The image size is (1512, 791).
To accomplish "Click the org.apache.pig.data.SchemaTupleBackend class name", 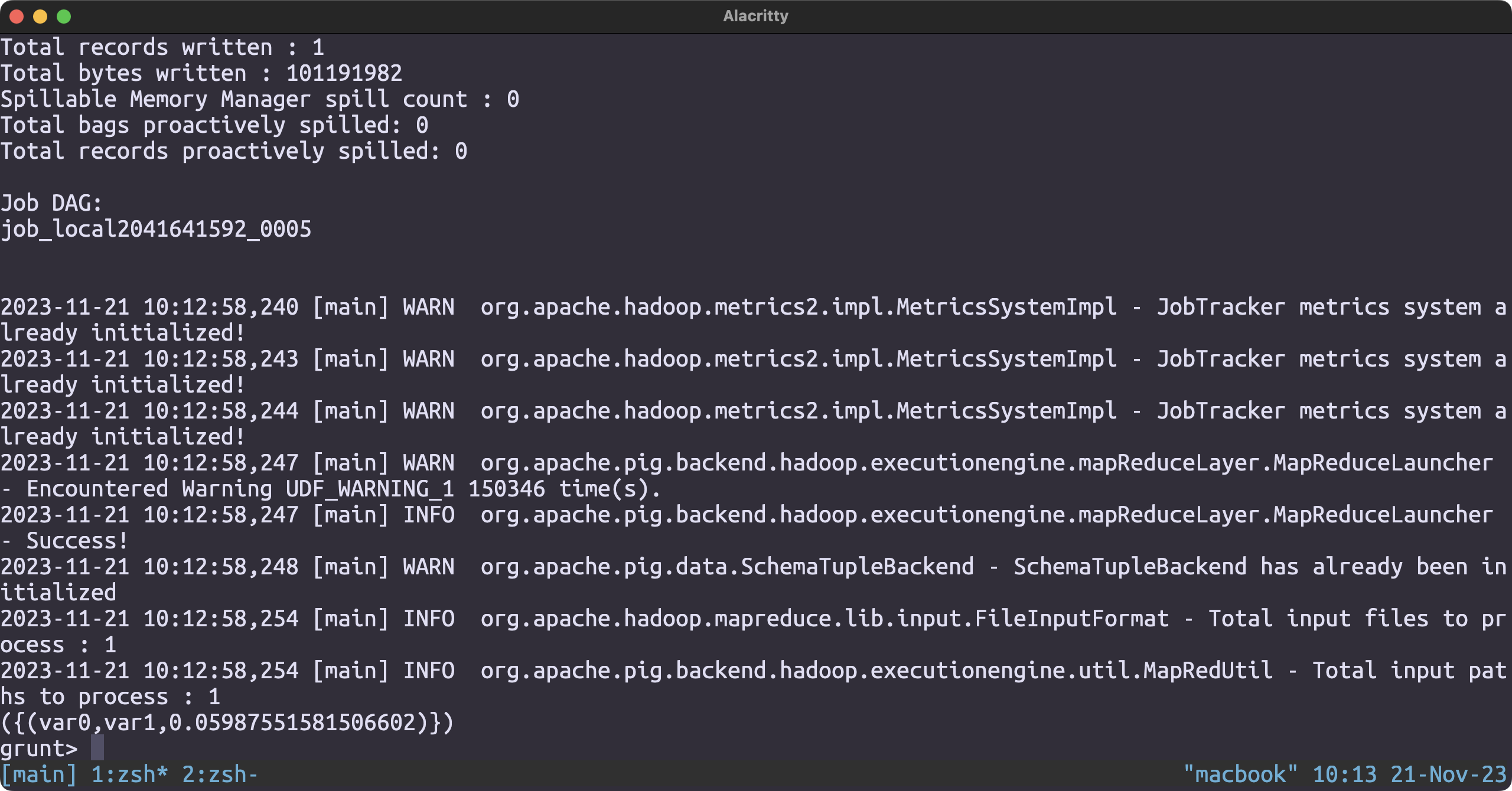I will 727,567.
